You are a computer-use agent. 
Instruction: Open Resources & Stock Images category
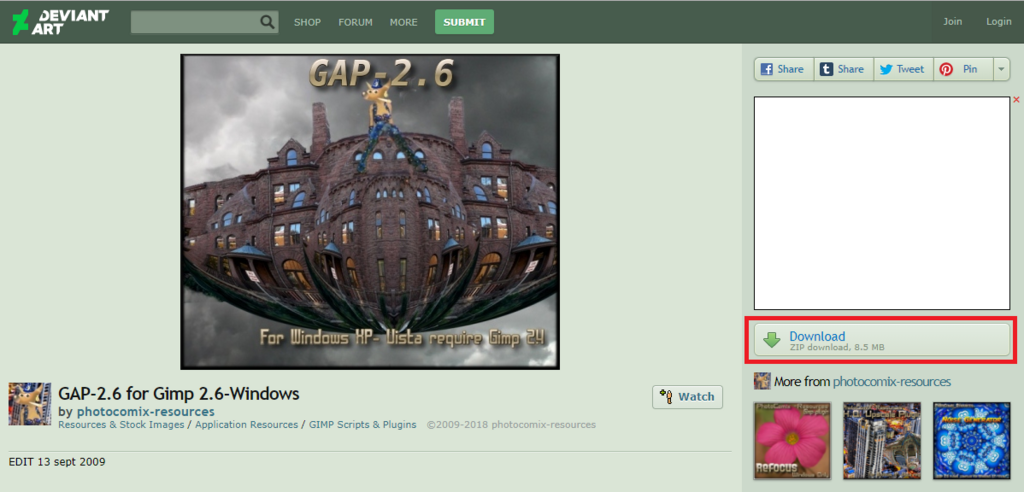121,425
